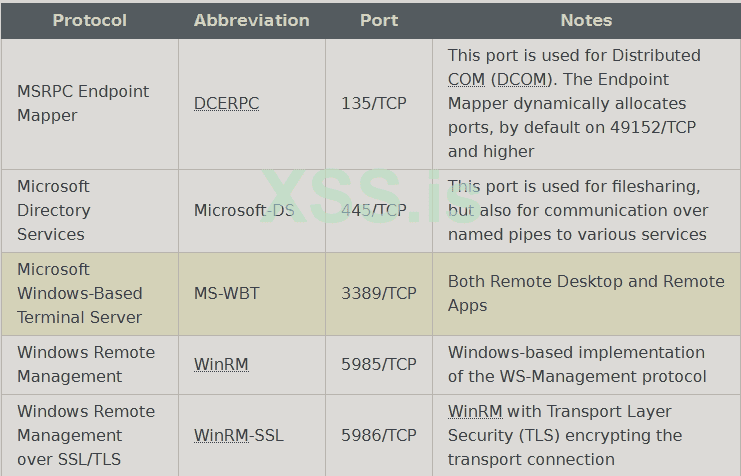Select the Microsoft Directory Services cell
The width and height of the screenshot is (741, 476).
[54, 210]
